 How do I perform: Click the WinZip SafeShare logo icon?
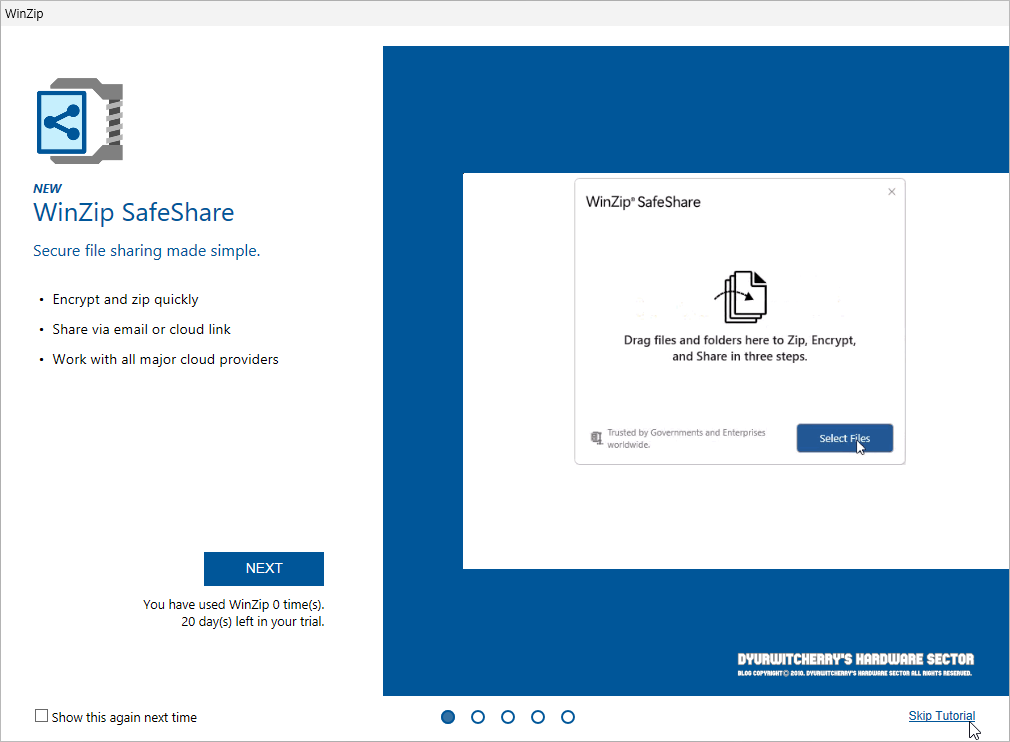79,120
